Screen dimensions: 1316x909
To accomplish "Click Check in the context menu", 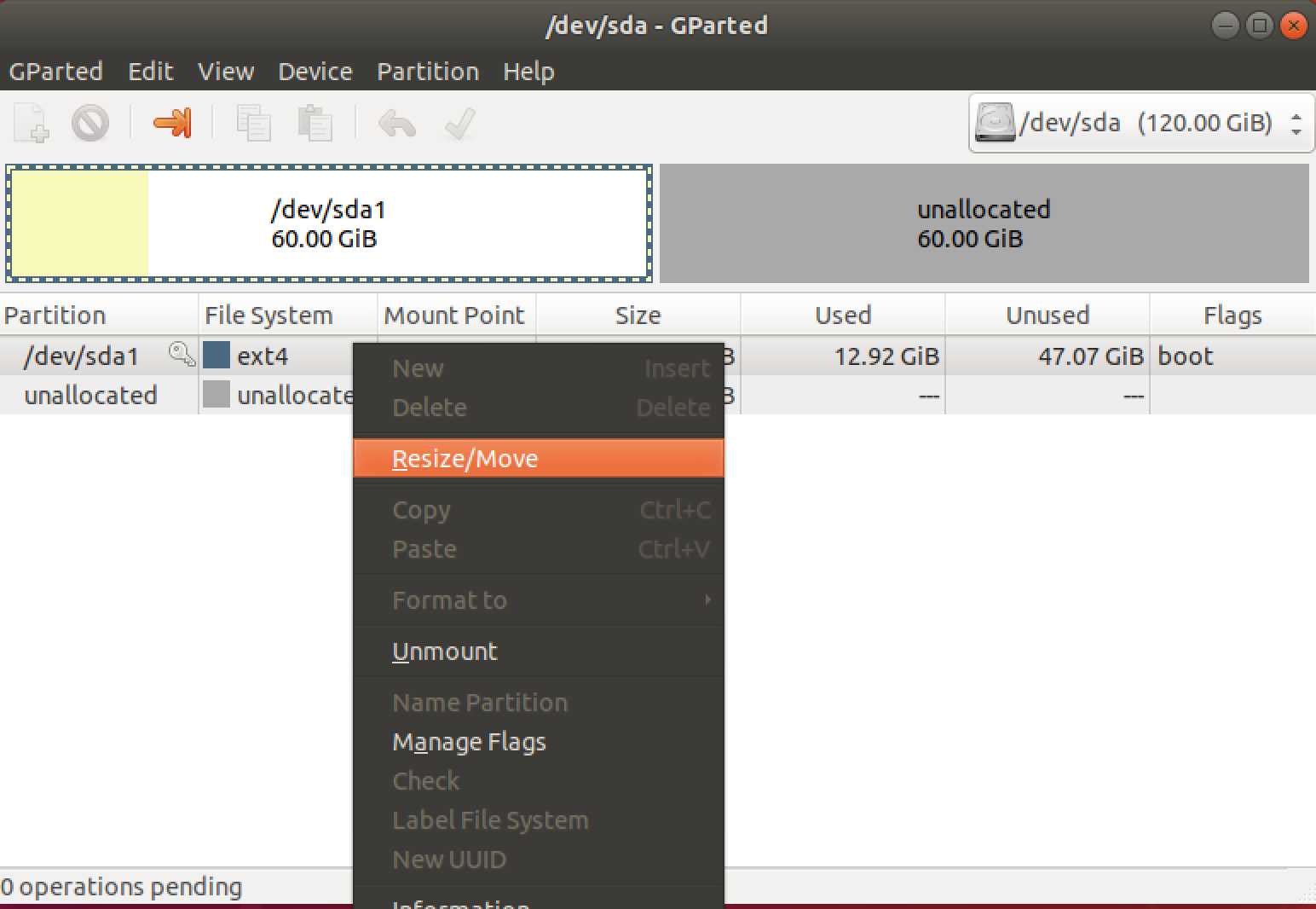I will [x=539, y=781].
